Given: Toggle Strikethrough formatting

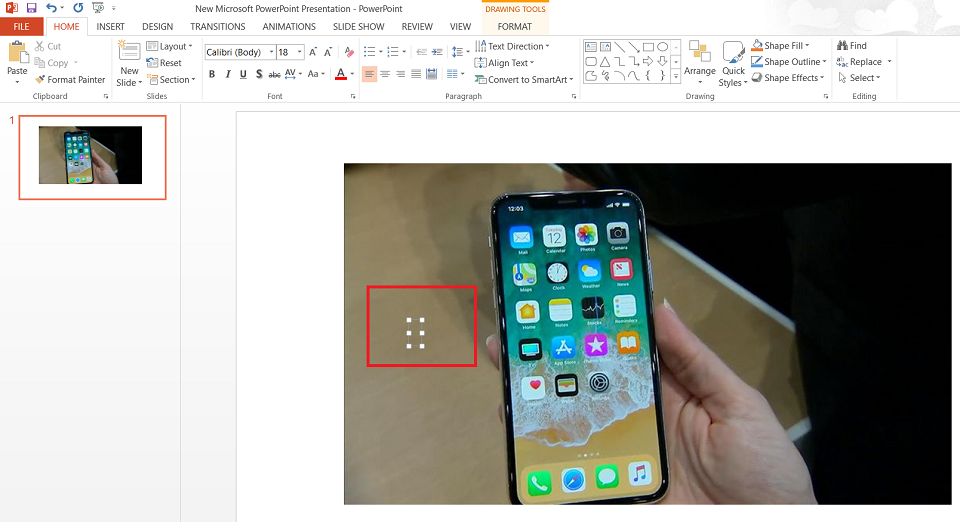Looking at the screenshot, I should click(x=274, y=74).
